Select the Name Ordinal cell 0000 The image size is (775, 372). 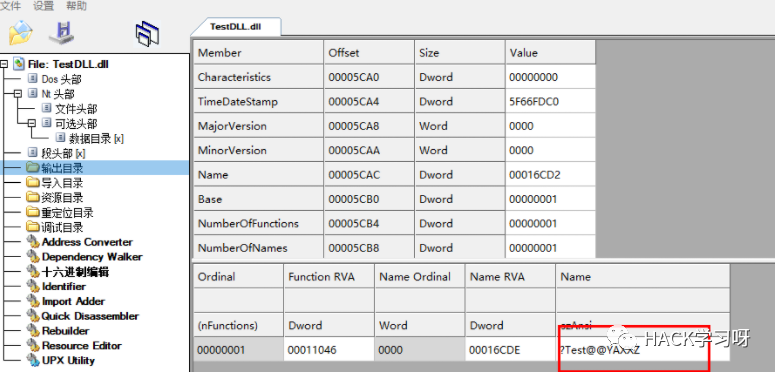[x=420, y=350]
